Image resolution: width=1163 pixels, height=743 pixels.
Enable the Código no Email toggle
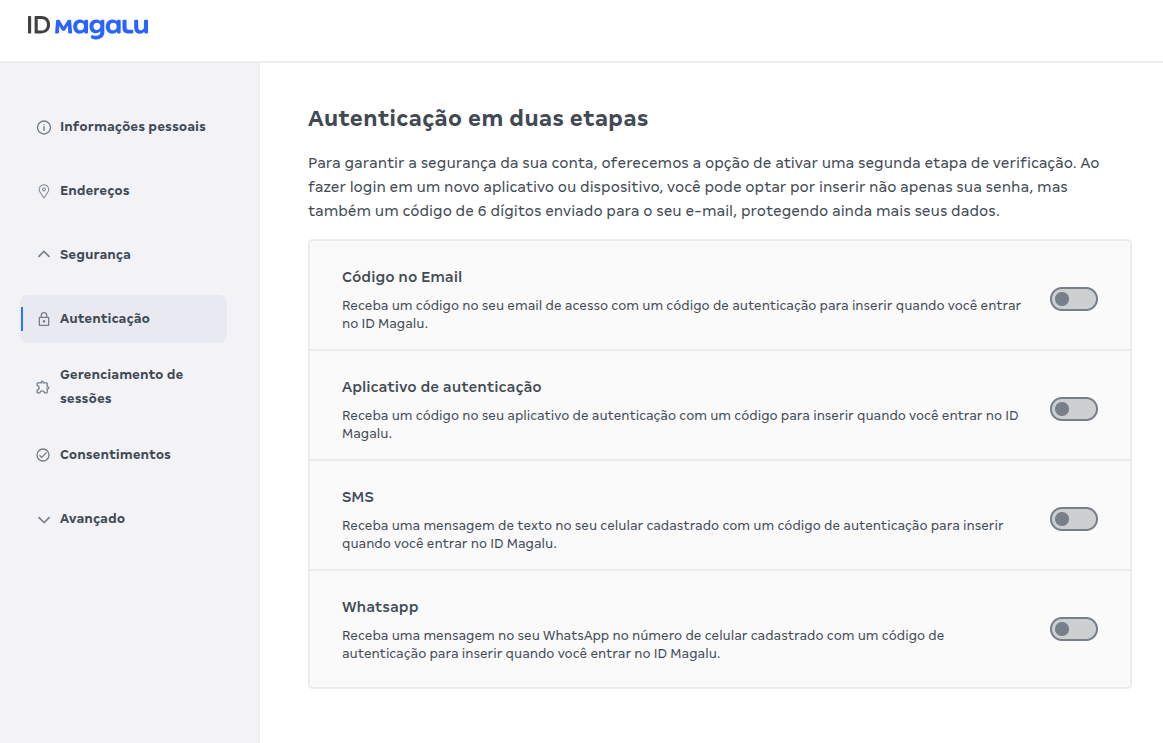pos(1073,299)
